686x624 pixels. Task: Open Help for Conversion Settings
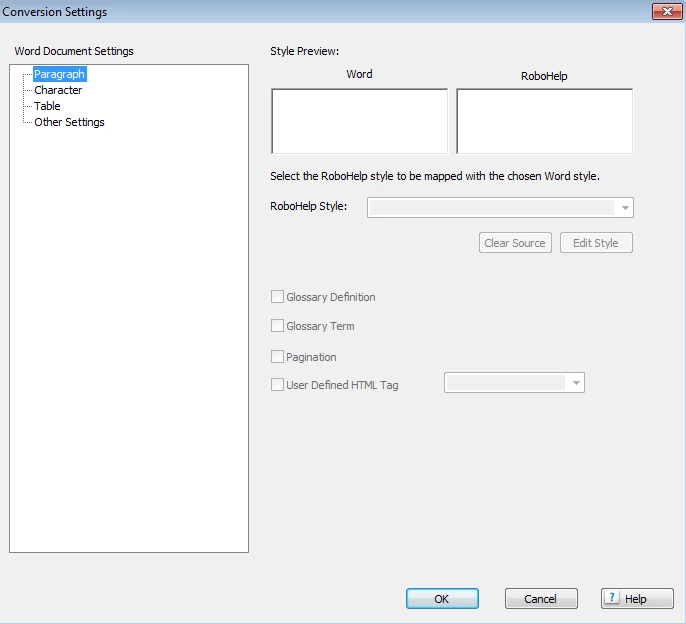coord(637,599)
